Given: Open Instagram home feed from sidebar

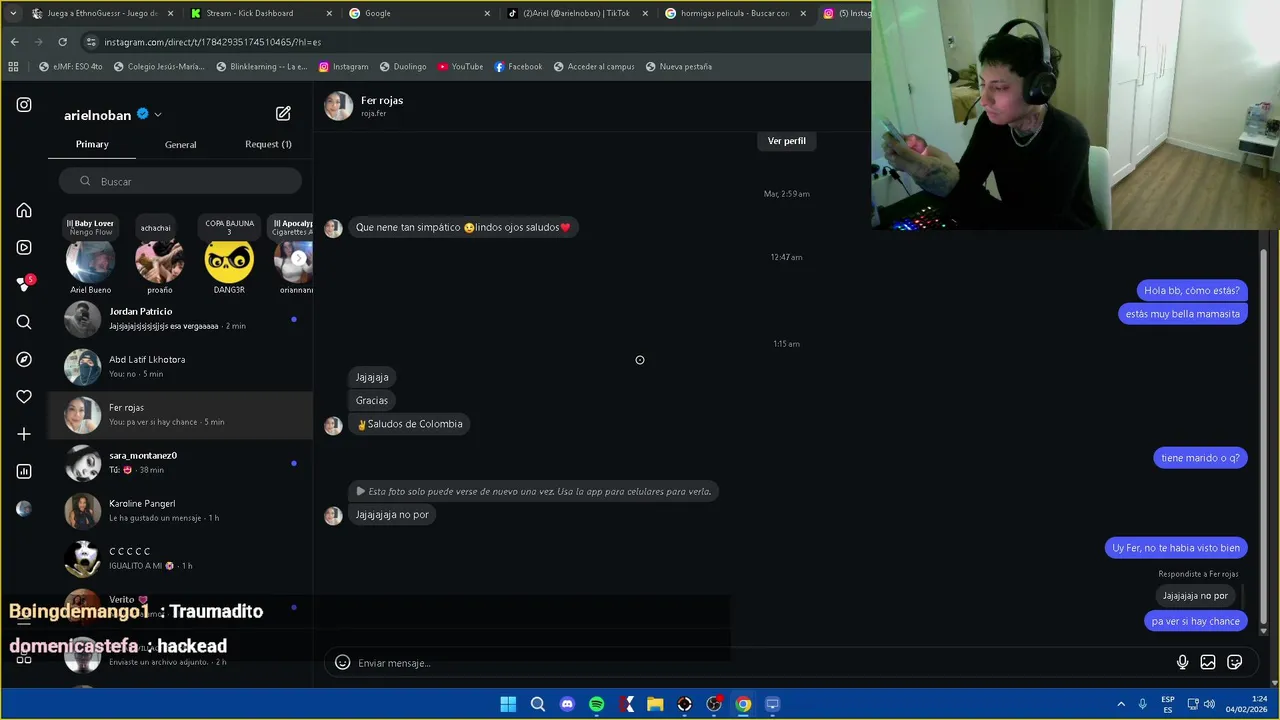Looking at the screenshot, I should coord(24,210).
